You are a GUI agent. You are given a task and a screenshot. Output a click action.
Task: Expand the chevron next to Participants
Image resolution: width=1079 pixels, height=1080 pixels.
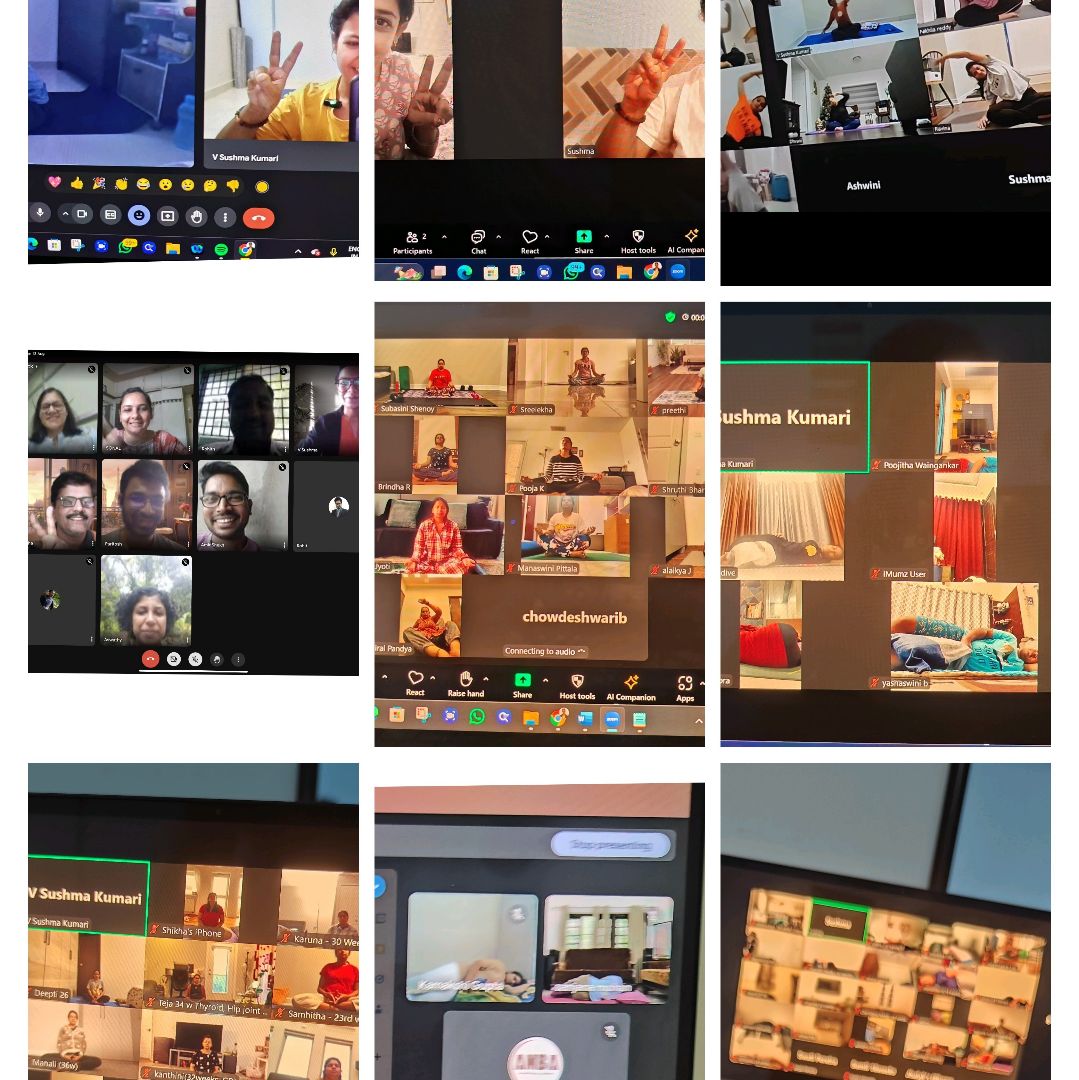click(444, 238)
